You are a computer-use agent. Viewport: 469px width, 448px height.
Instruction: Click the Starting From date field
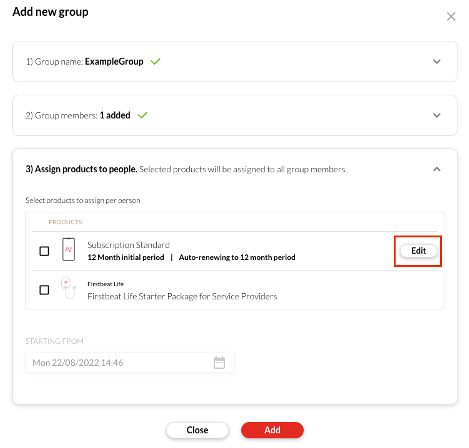(130, 363)
